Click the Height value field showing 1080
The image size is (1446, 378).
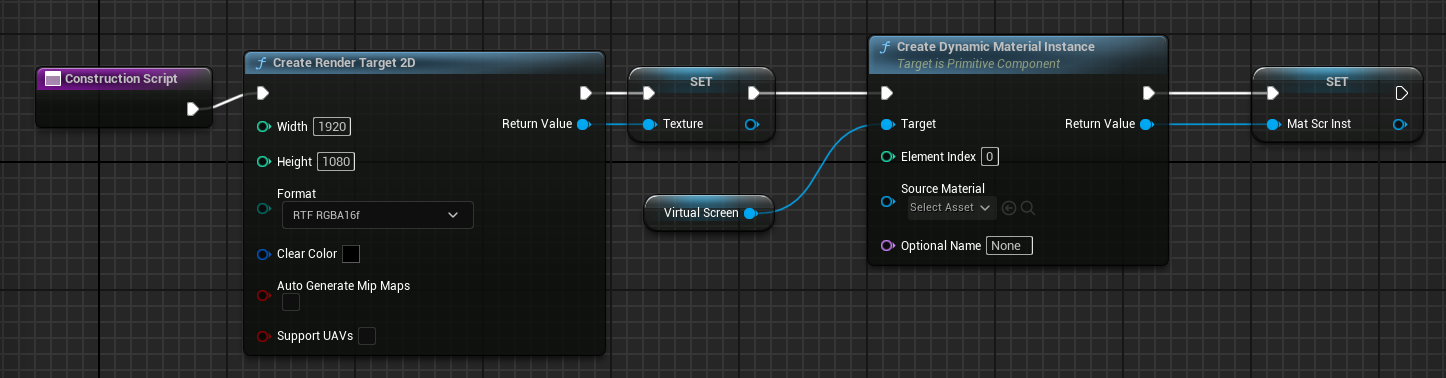pos(335,161)
